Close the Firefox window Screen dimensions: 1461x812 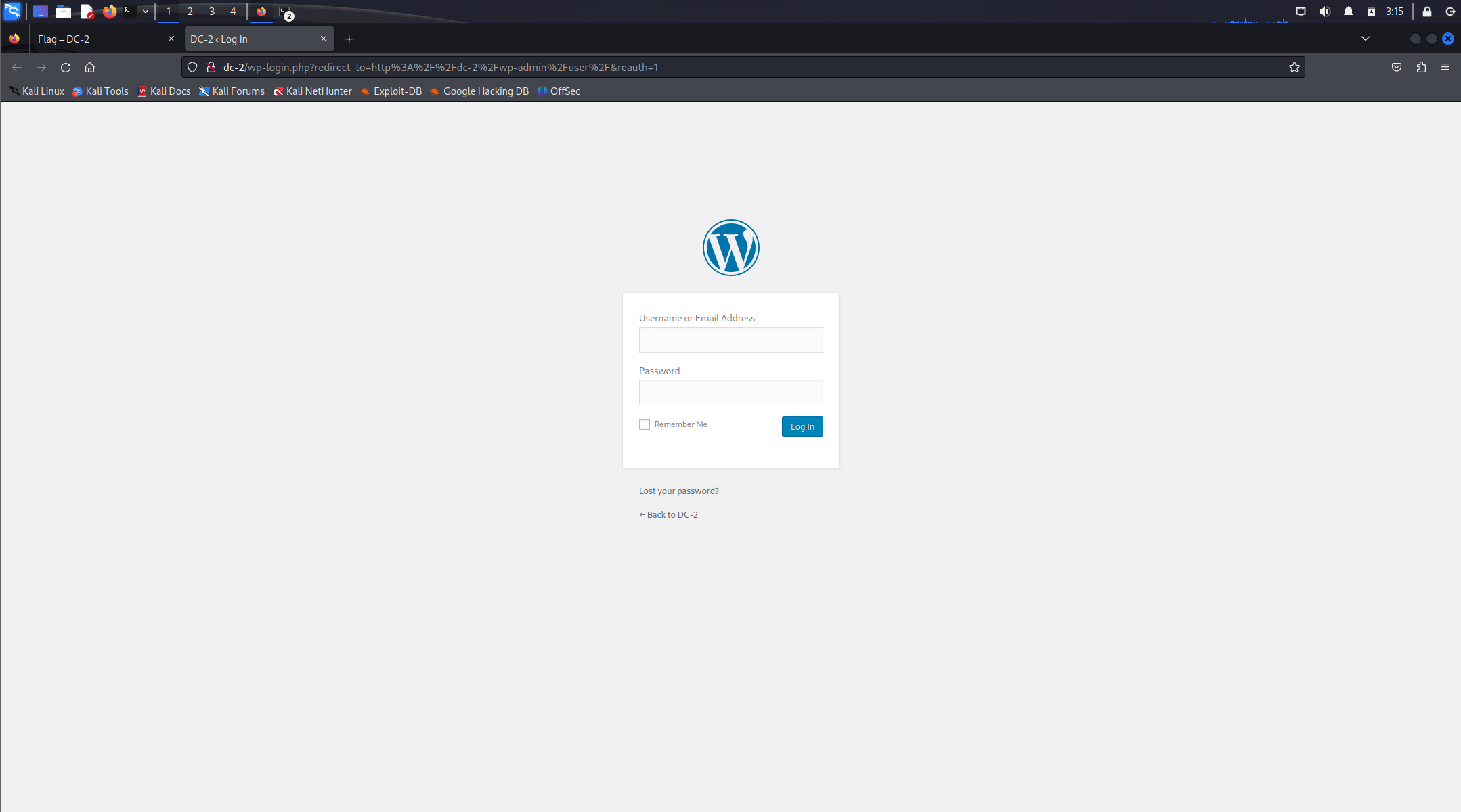tap(1448, 39)
